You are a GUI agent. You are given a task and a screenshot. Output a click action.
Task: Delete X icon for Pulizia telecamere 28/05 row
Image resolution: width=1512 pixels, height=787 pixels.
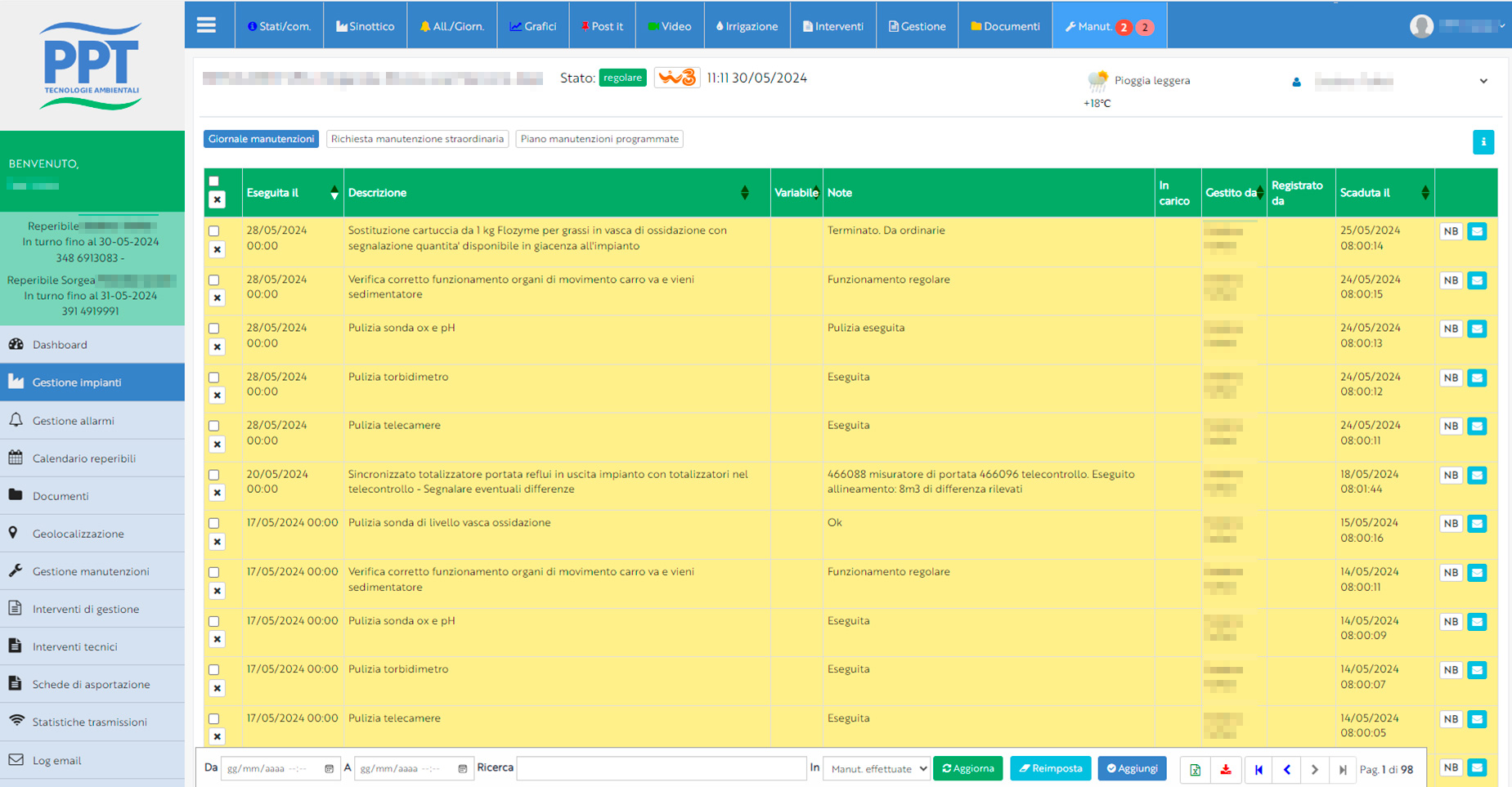click(x=217, y=445)
